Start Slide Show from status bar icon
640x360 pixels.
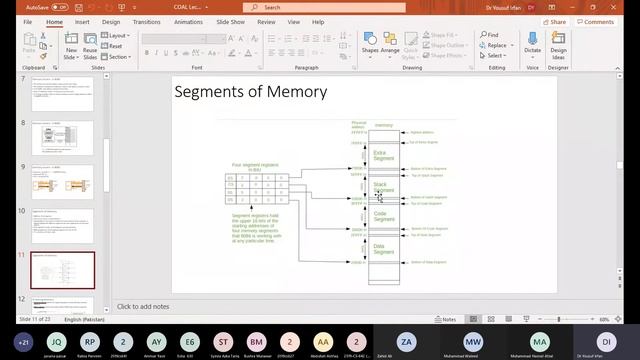pos(526,319)
